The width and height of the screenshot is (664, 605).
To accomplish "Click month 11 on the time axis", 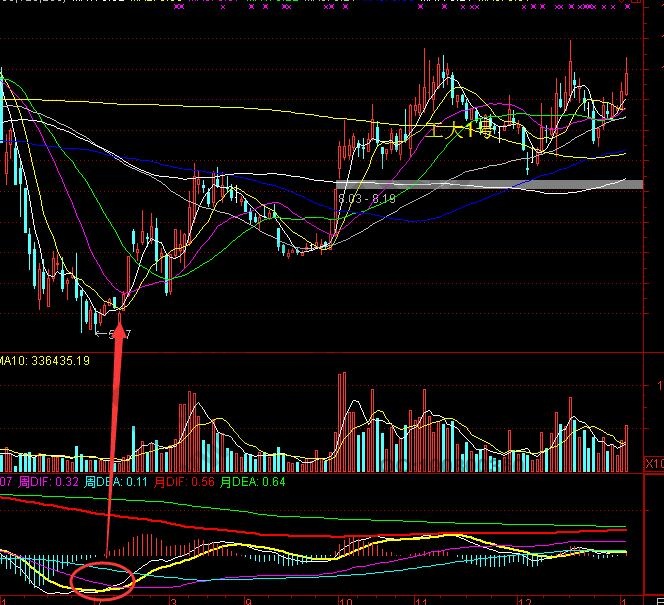I will pos(421,601).
